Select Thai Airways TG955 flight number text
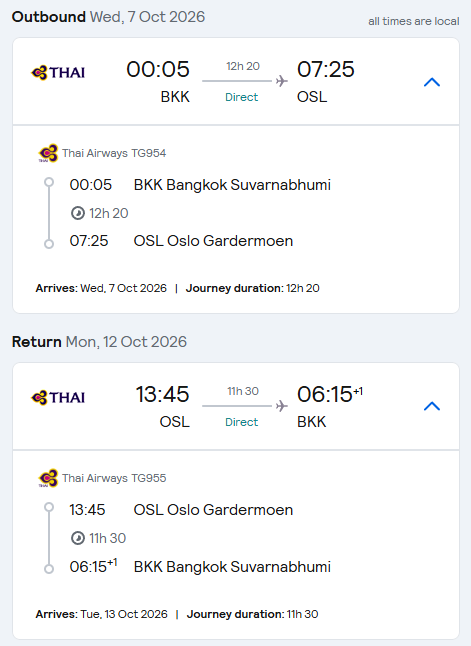471x646 pixels. coord(114,478)
